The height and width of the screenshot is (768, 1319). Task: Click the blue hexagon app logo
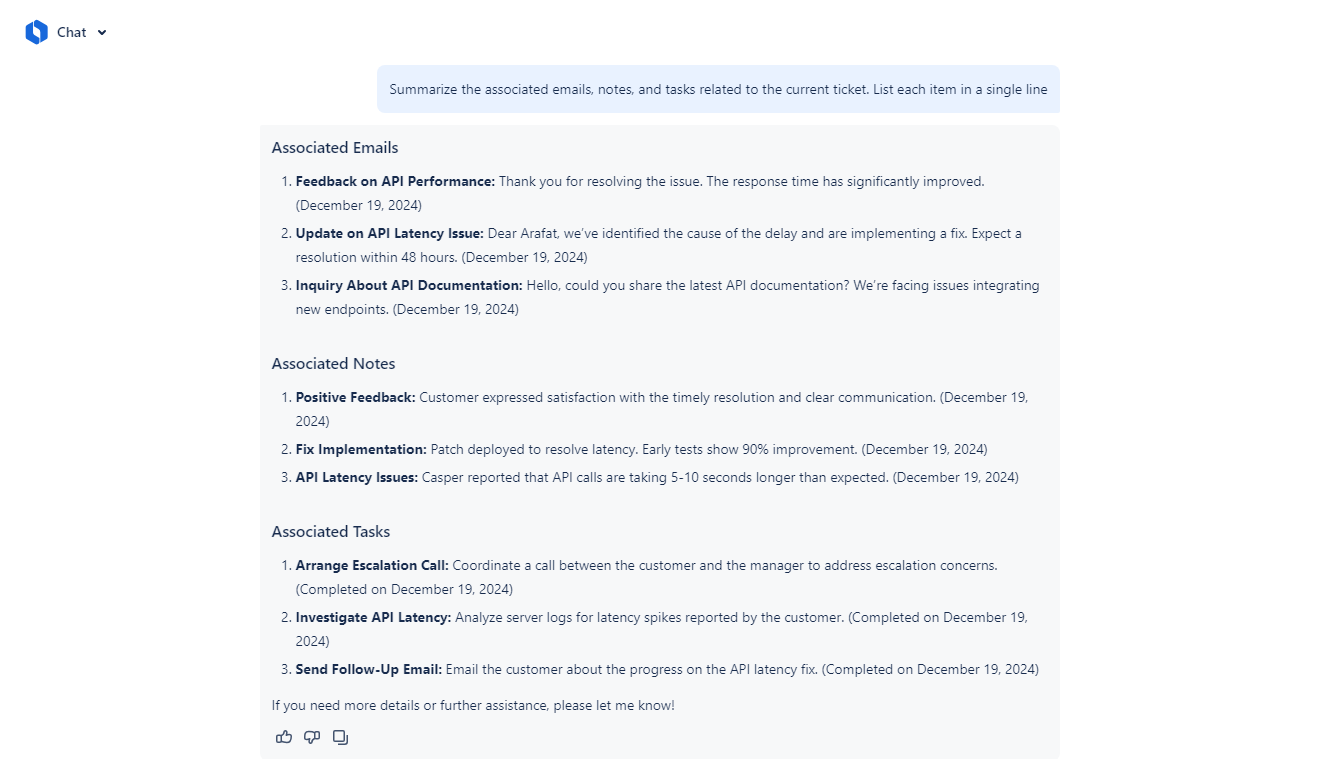(37, 32)
